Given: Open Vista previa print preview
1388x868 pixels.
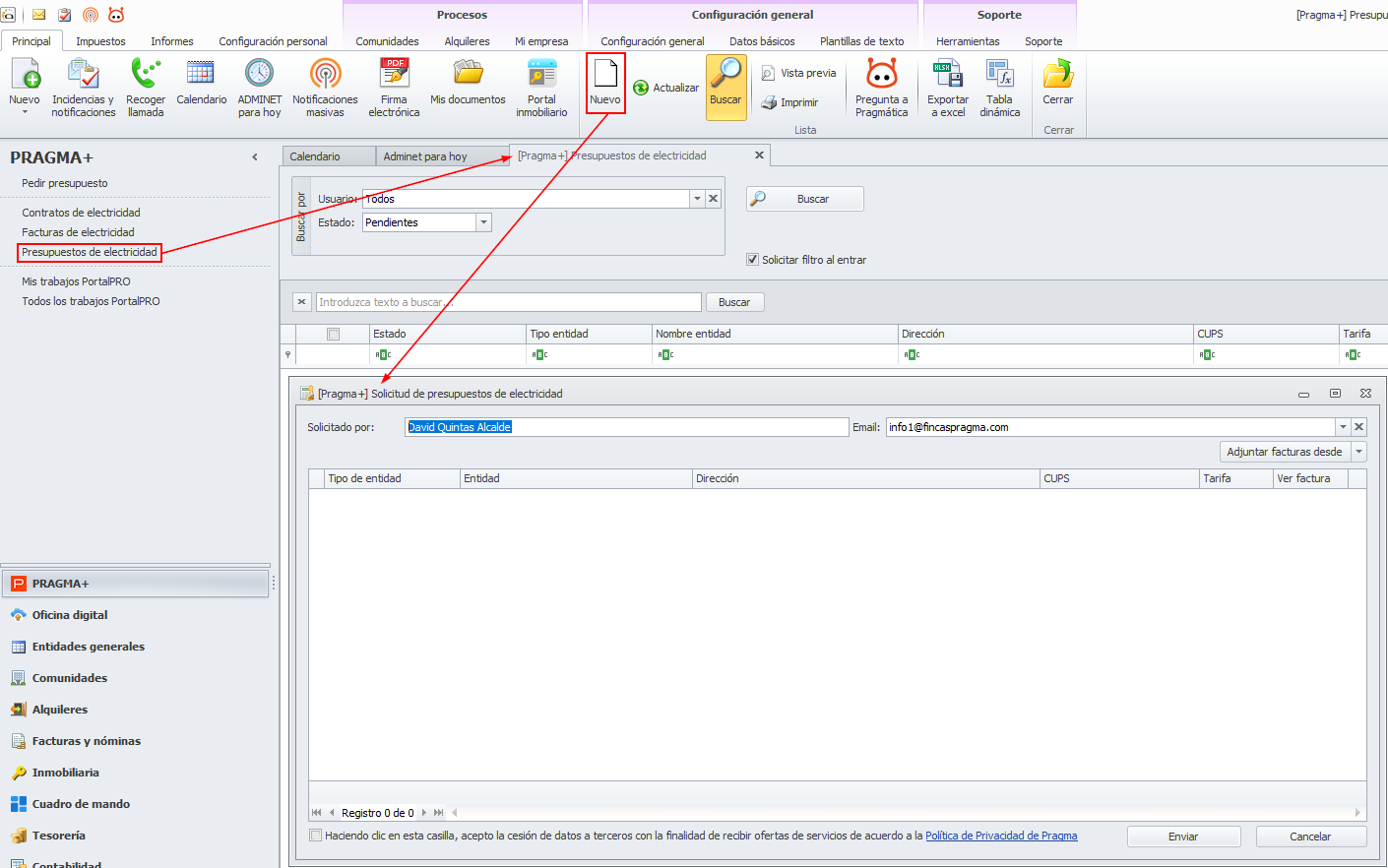Looking at the screenshot, I should click(798, 73).
